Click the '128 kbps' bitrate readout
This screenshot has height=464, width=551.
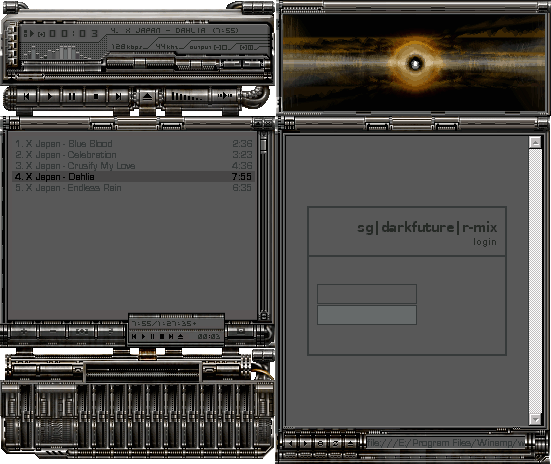pos(127,46)
